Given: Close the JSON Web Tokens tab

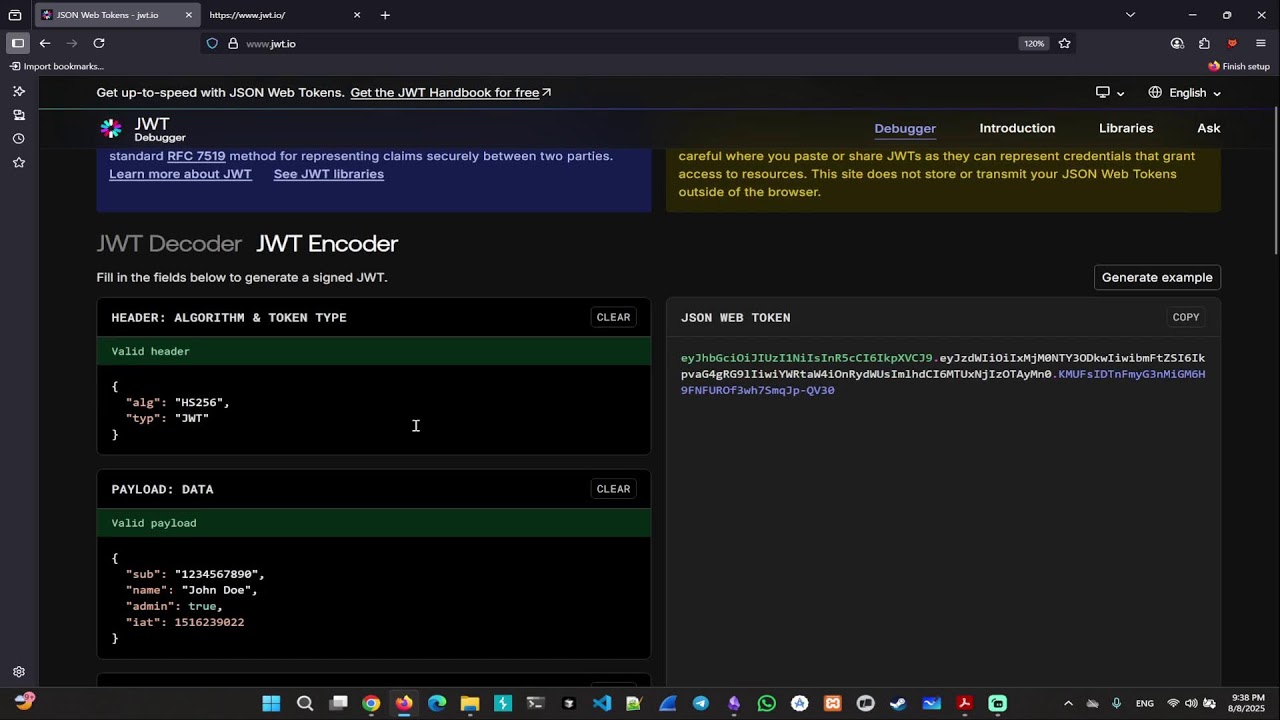Looking at the screenshot, I should 188,15.
